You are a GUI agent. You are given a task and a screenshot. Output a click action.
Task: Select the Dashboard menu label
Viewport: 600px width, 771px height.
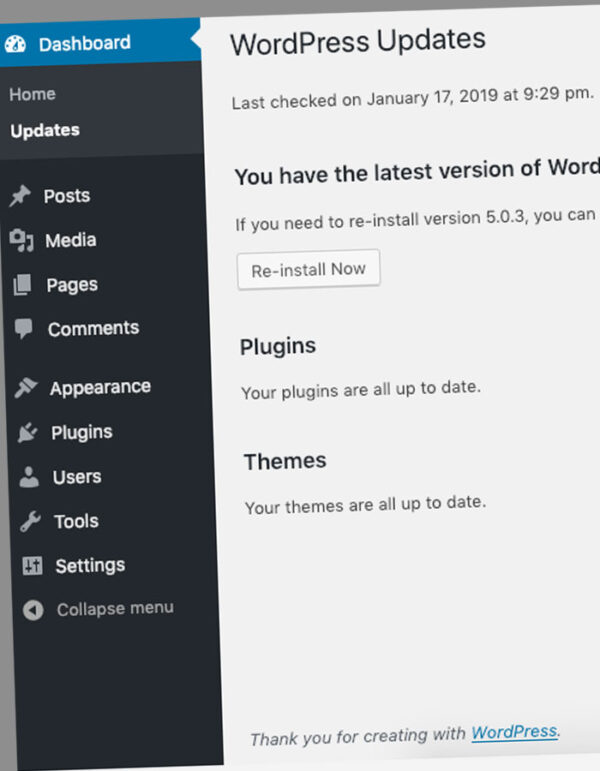pyautogui.click(x=85, y=43)
